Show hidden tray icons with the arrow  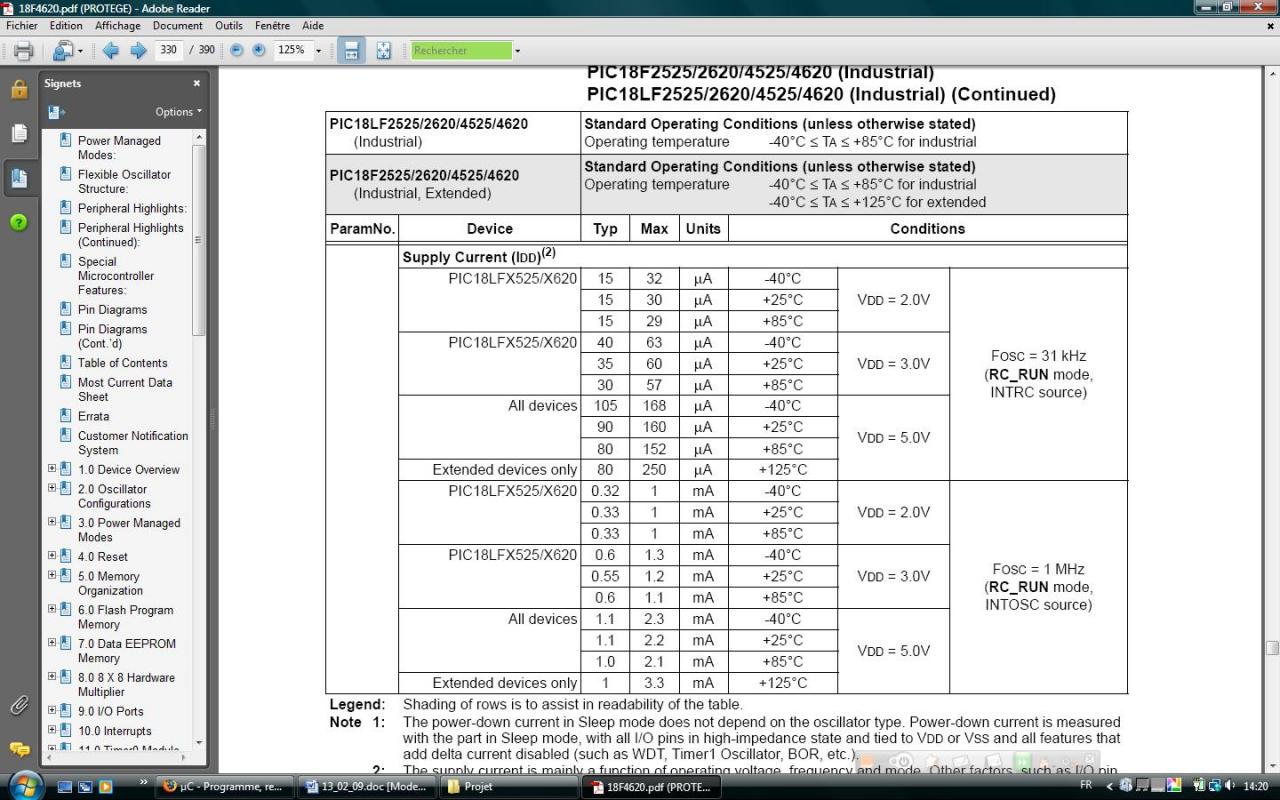tap(1111, 786)
